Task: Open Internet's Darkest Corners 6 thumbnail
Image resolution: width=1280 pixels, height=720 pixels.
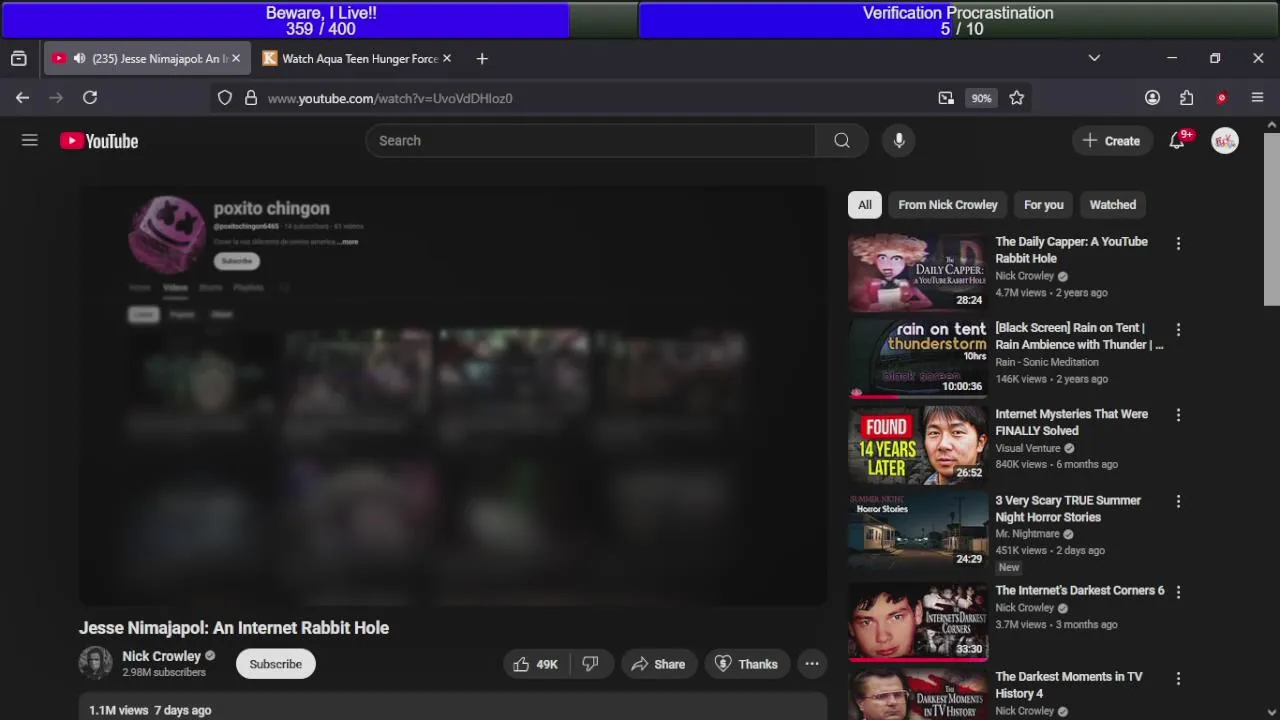Action: pyautogui.click(x=918, y=621)
